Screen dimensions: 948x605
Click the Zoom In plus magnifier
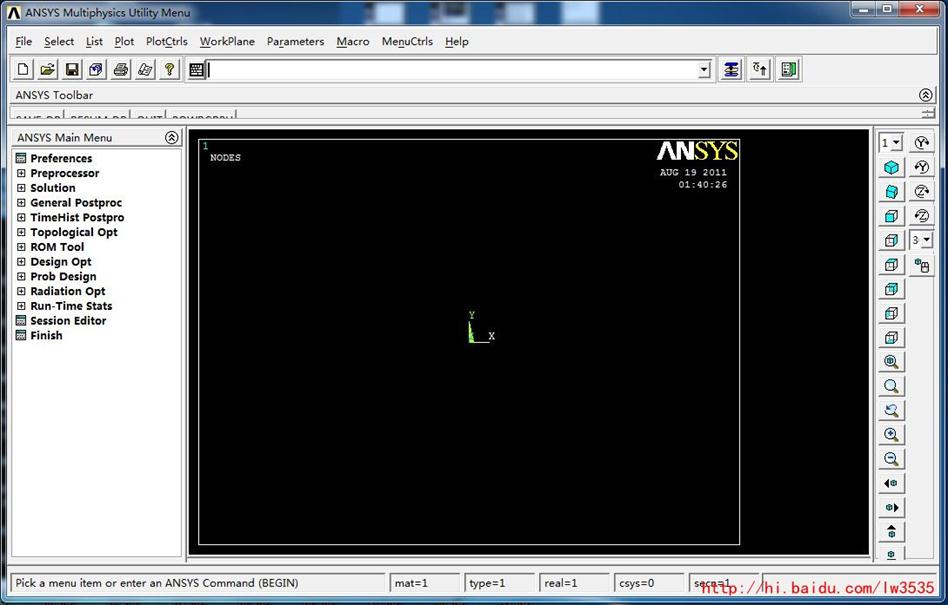[x=891, y=434]
